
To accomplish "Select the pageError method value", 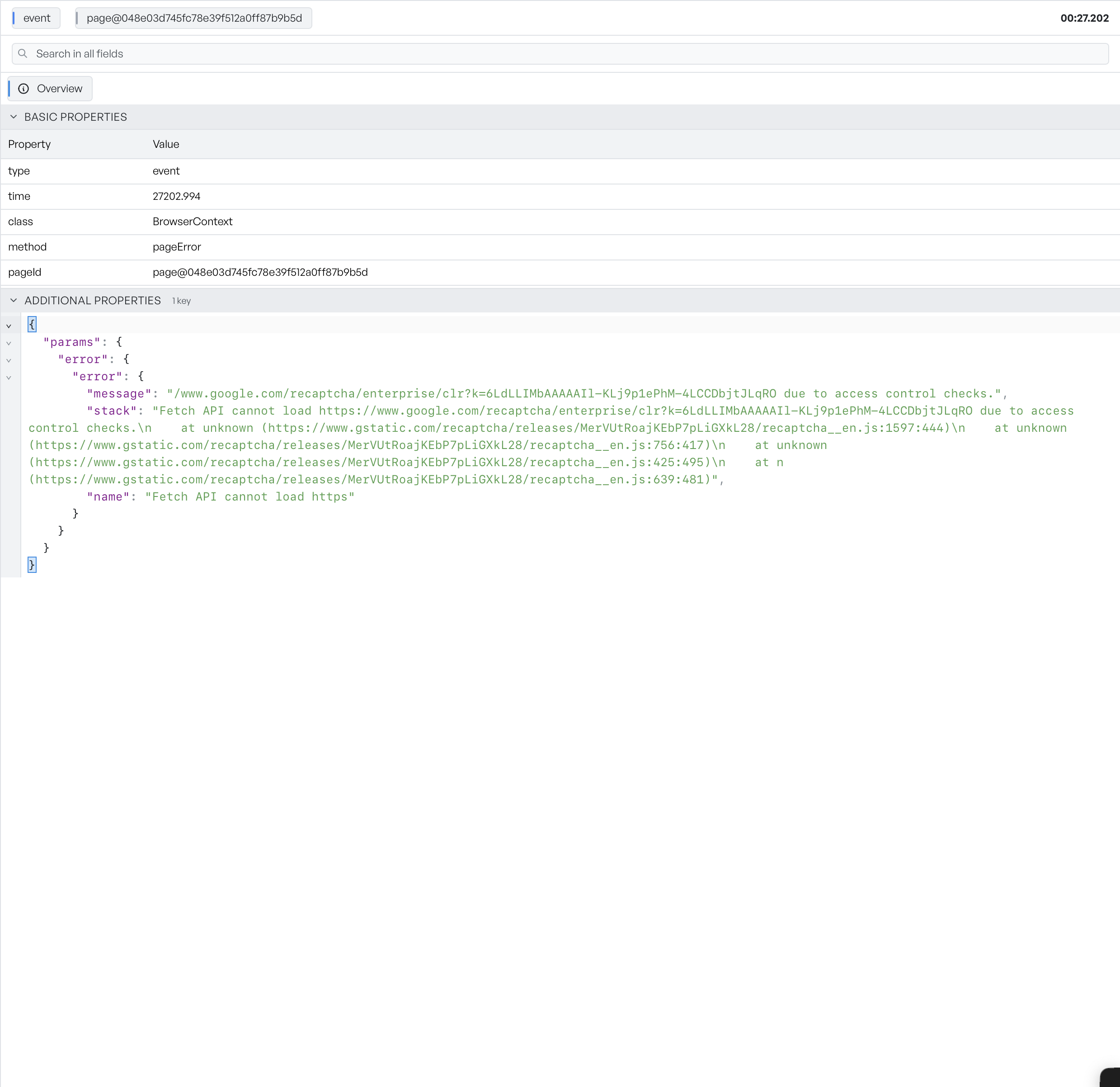I will 177,246.
